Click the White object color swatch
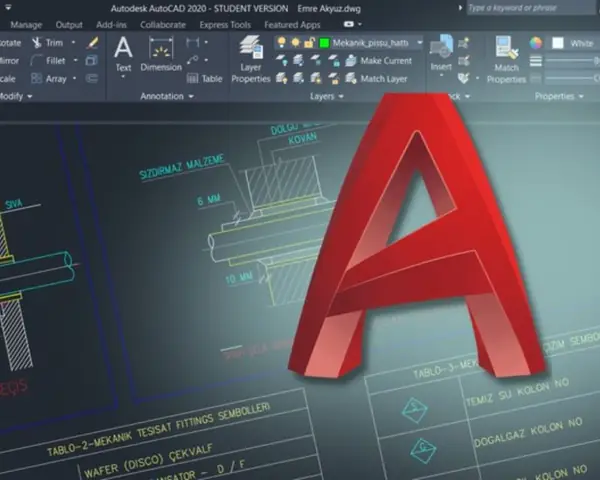Viewport: 600px width, 480px height. (558, 43)
